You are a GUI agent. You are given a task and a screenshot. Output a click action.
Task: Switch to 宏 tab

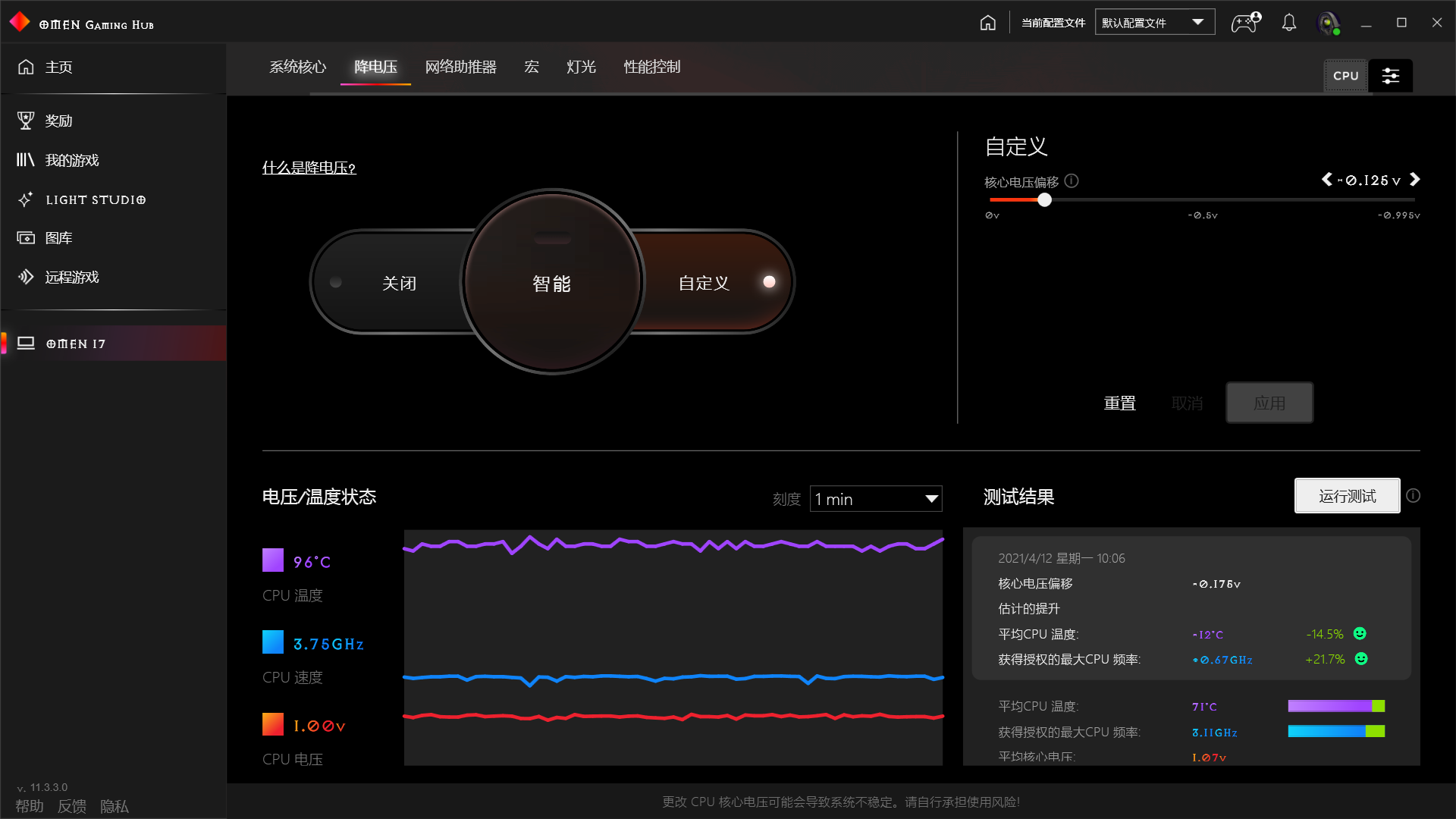(532, 67)
